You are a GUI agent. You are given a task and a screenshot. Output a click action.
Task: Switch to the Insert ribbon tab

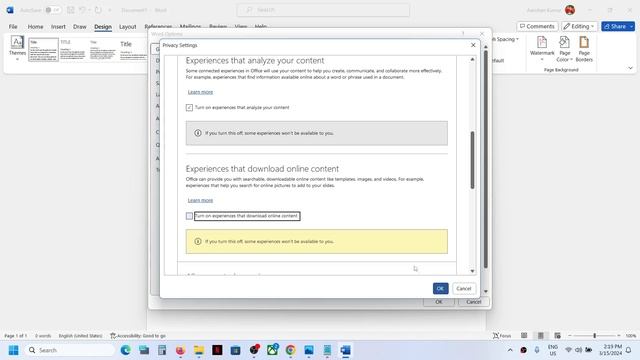[58, 27]
